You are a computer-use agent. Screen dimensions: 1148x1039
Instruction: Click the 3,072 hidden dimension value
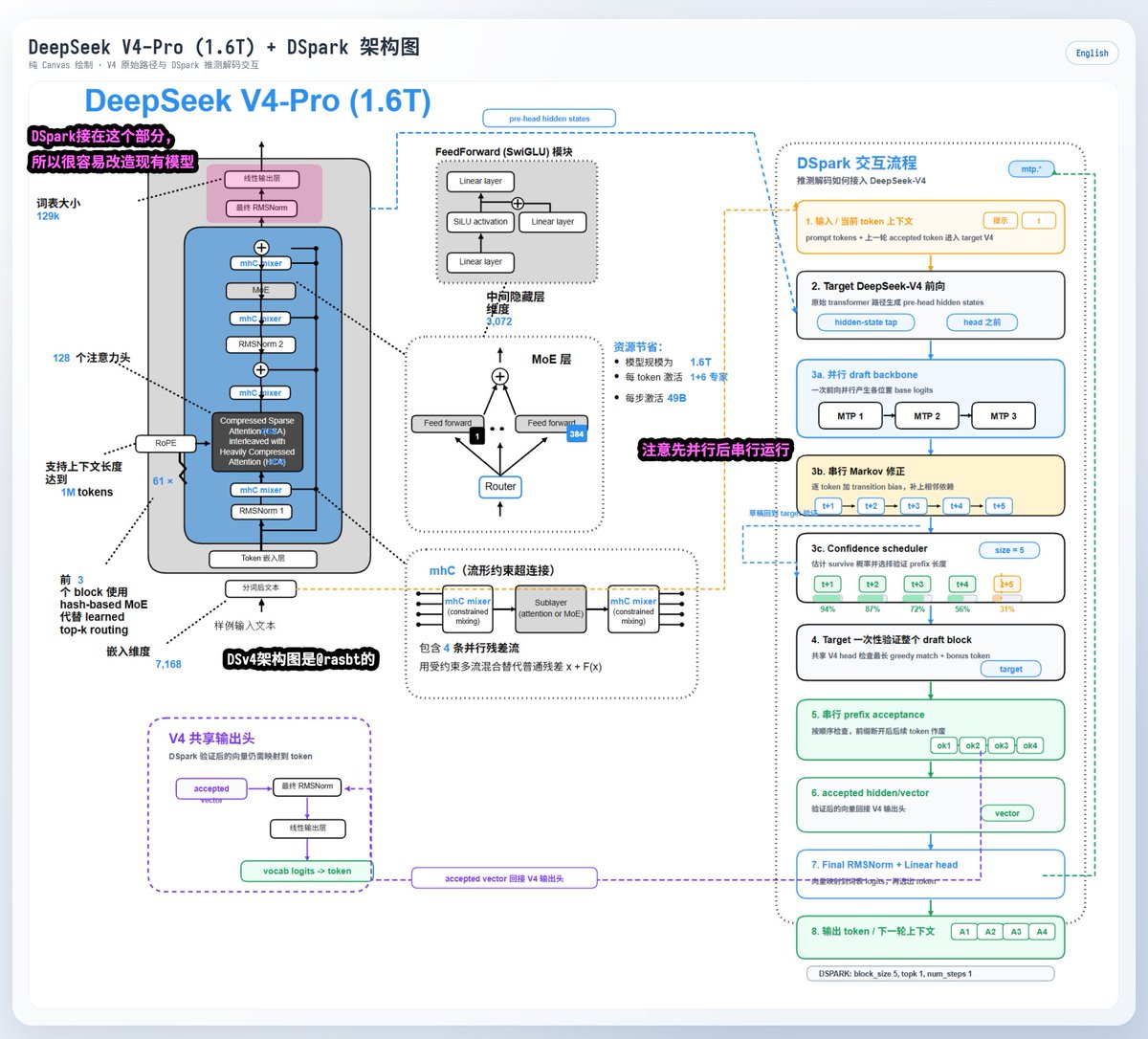tap(499, 321)
